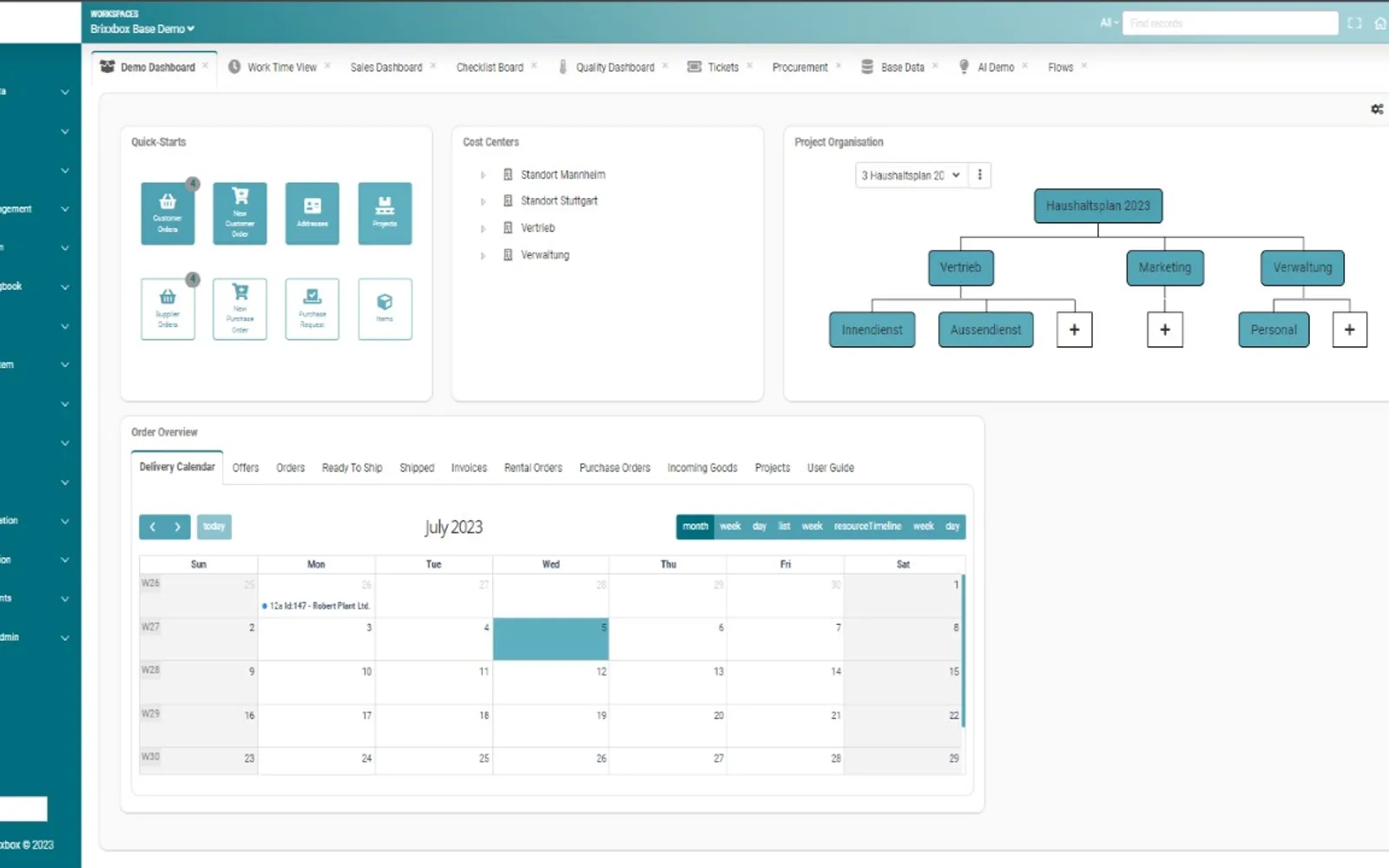Open the User Guide tab
The image size is (1389, 868).
point(831,468)
